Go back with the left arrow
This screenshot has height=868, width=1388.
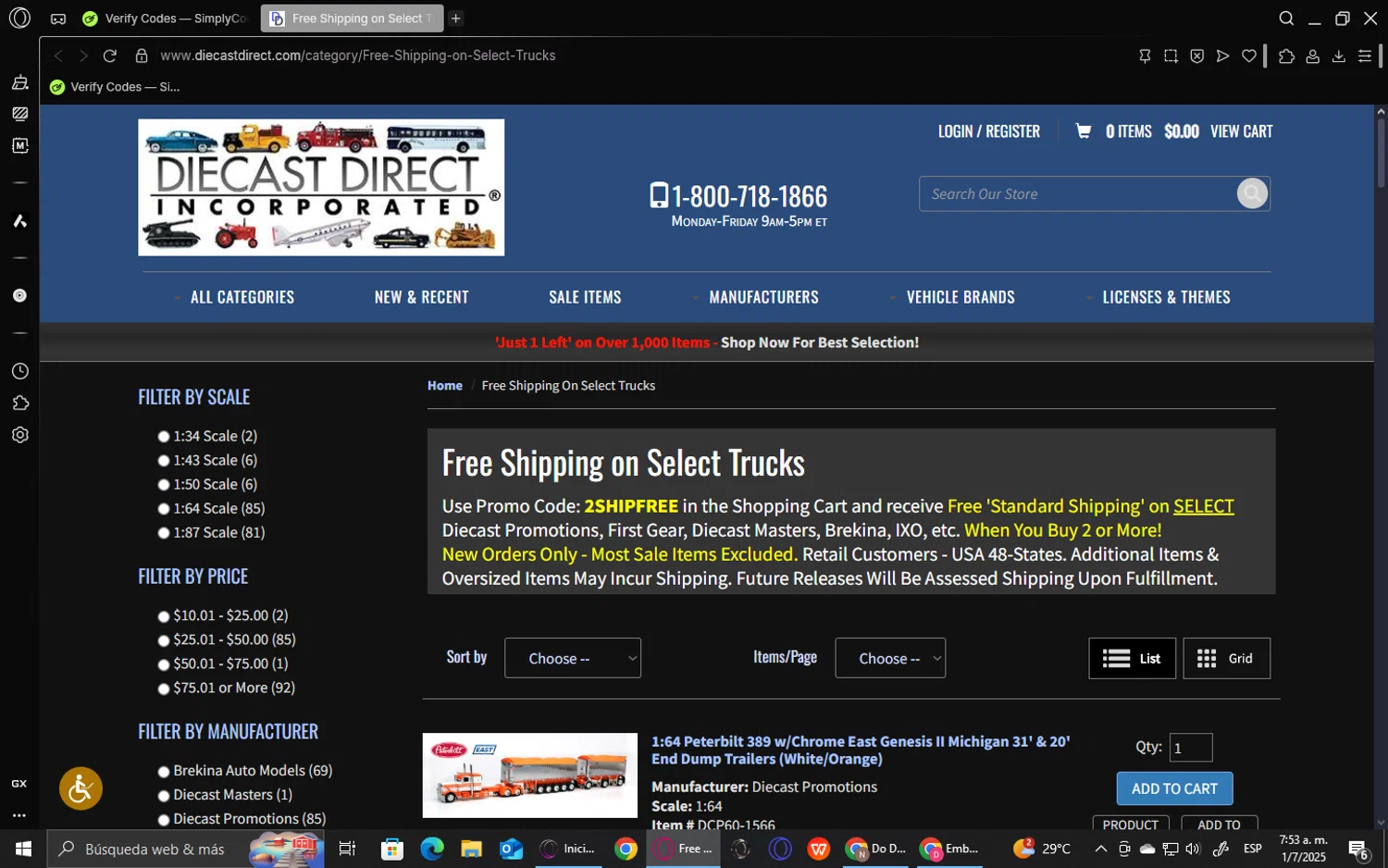click(58, 56)
